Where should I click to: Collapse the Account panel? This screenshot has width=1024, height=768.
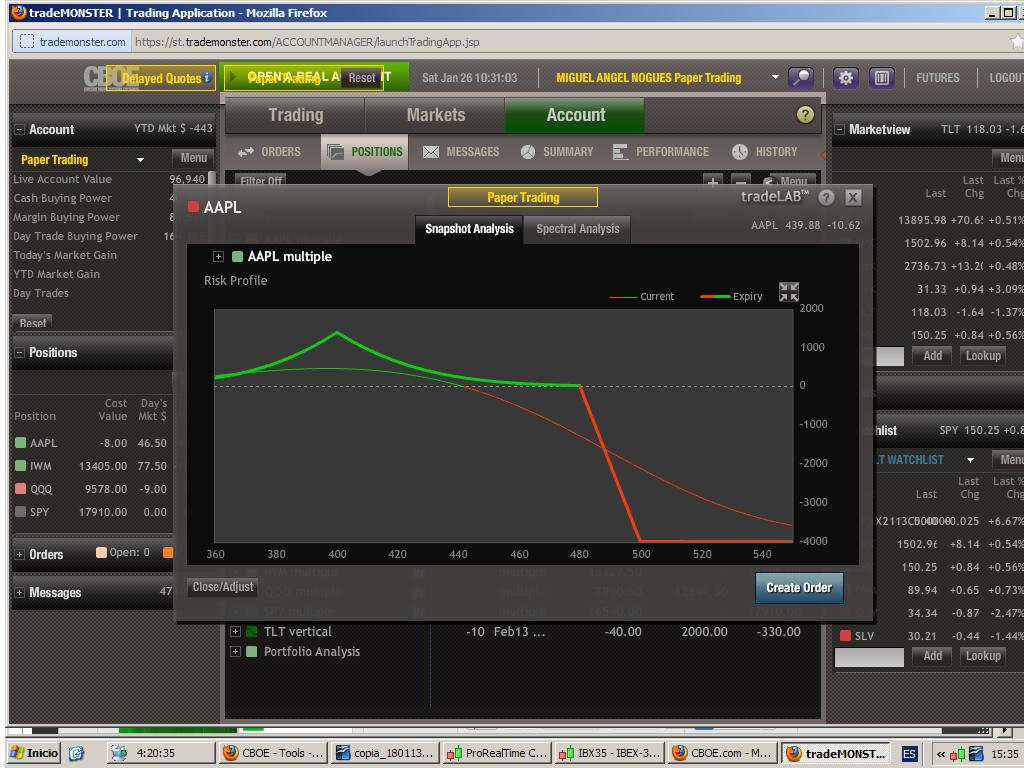point(20,130)
